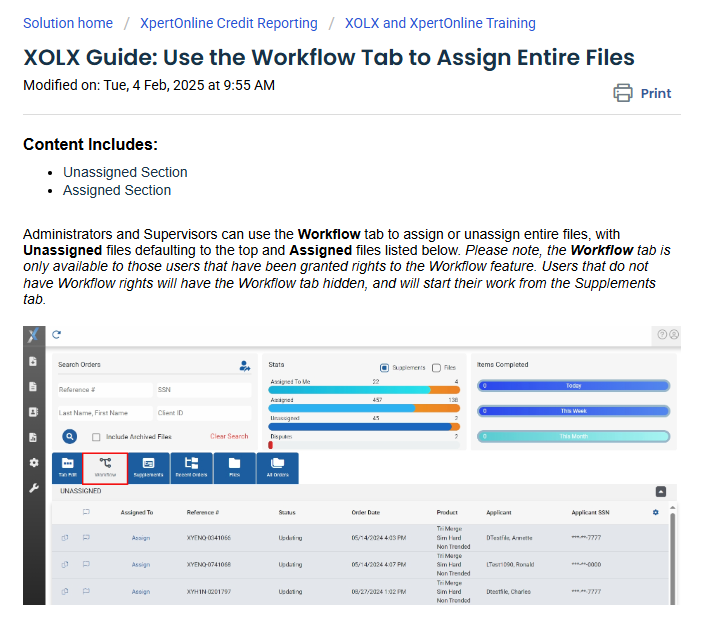Image resolution: width=702 pixels, height=621 pixels.
Task: Click notes flag icon in XYENQ-0341066 row
Action: [x=86, y=538]
